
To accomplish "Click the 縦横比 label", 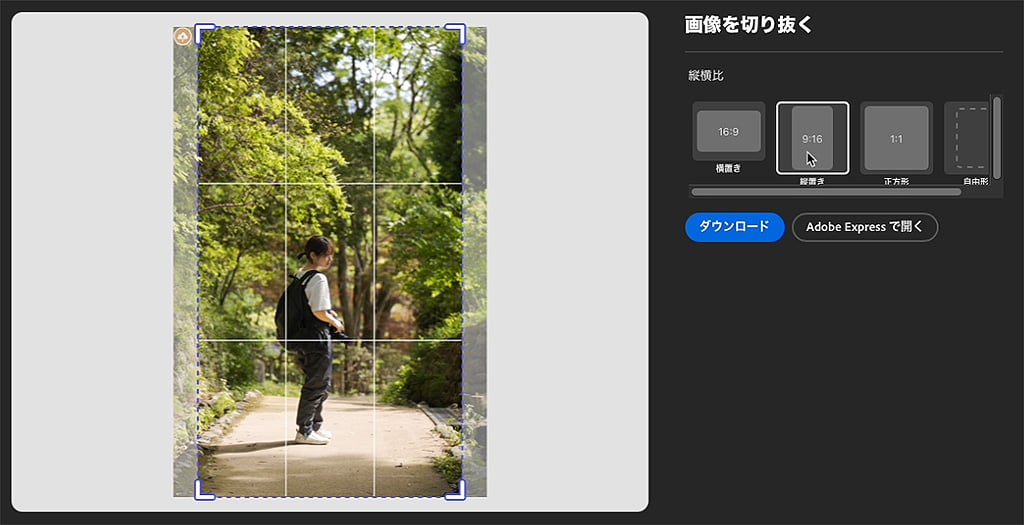I will (706, 76).
